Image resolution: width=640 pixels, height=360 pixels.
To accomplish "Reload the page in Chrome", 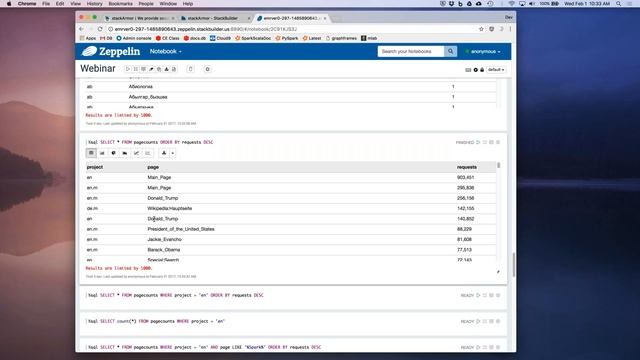I will [x=100, y=29].
